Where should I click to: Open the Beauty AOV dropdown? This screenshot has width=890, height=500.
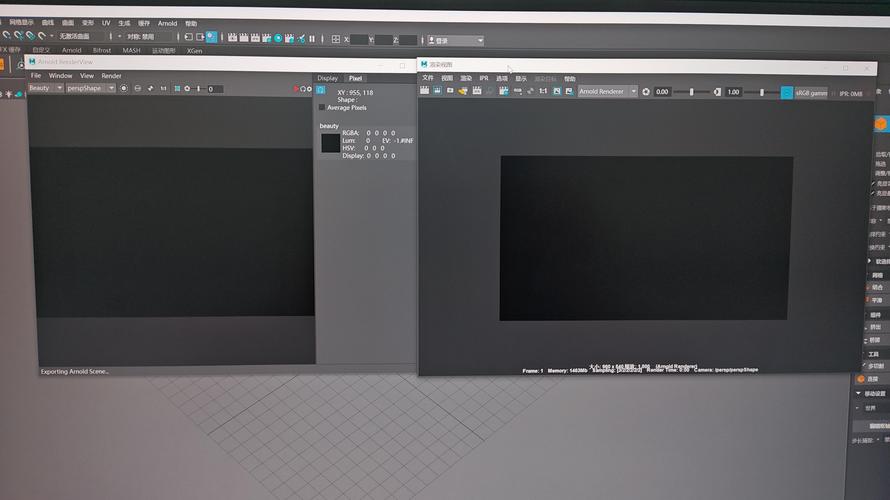(45, 88)
